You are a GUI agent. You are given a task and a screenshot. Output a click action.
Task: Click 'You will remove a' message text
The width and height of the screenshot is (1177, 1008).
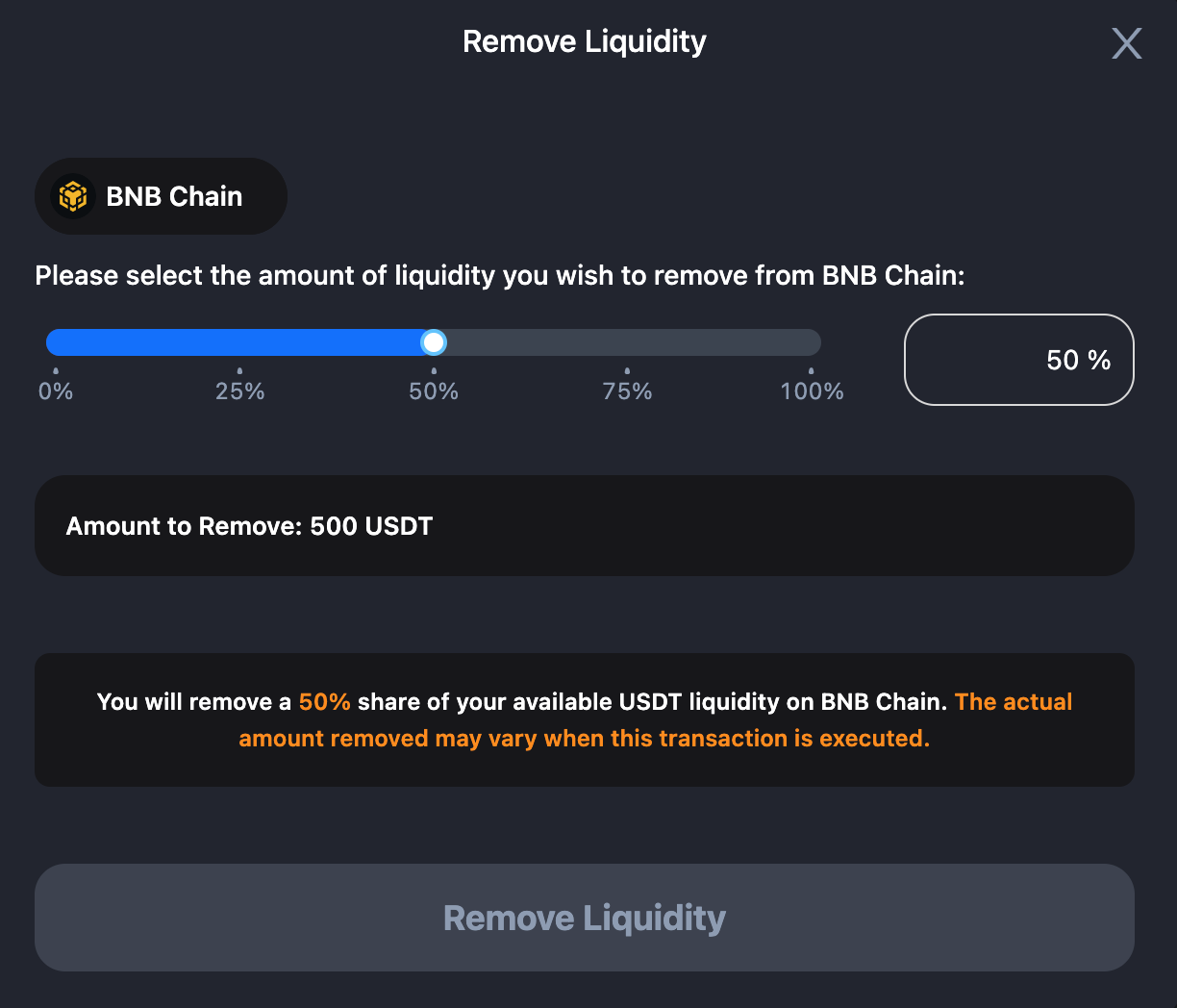coord(193,702)
